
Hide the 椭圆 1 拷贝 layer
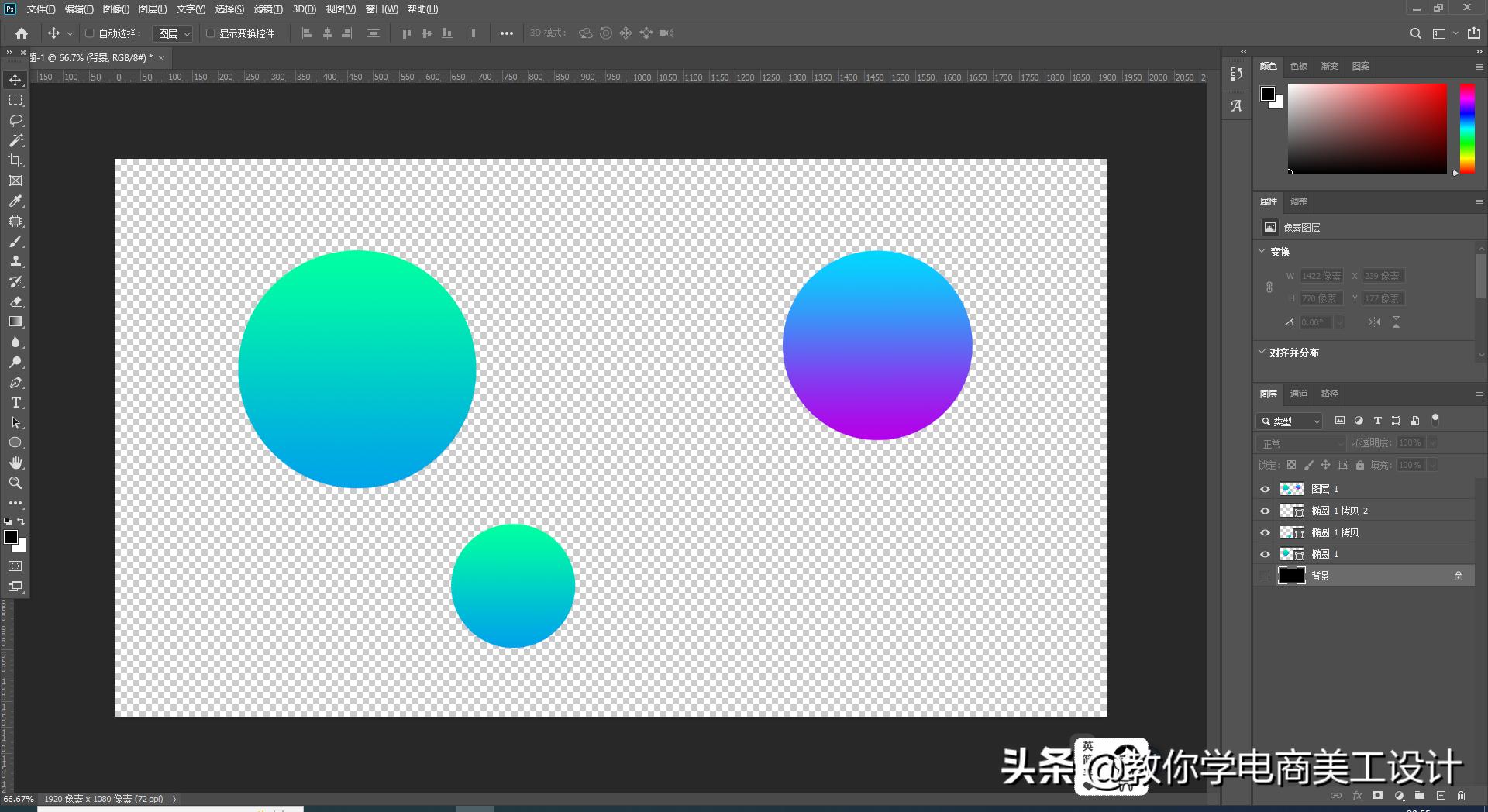tap(1266, 532)
